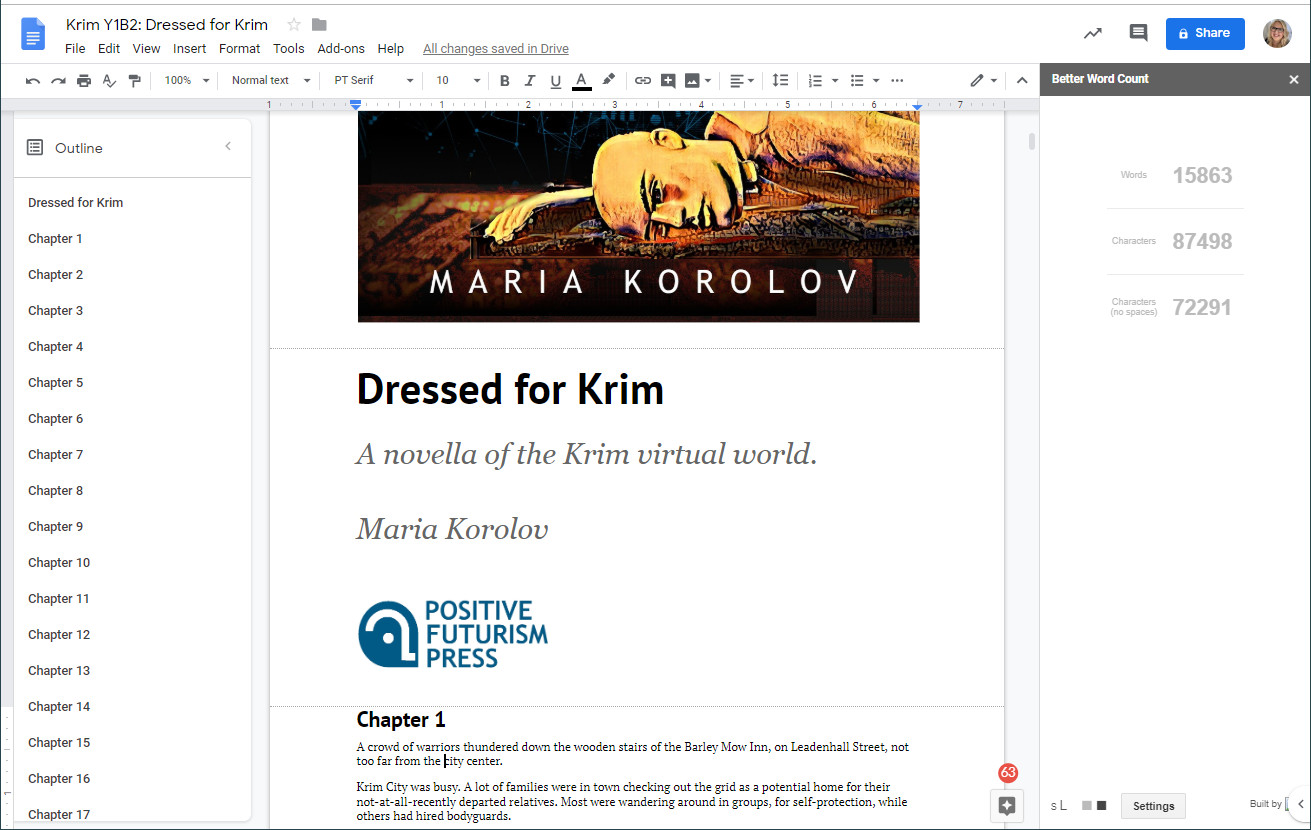Go to Chapter 16 in outline
This screenshot has height=830, width=1311.
click(59, 779)
